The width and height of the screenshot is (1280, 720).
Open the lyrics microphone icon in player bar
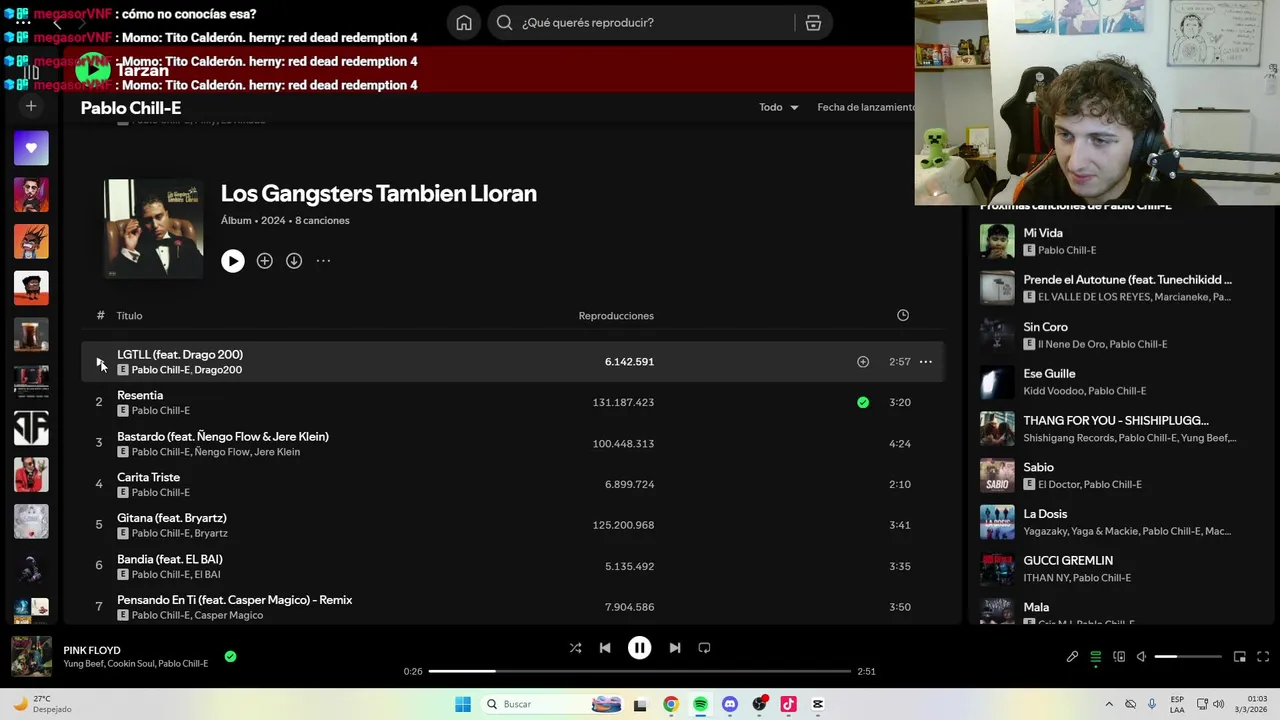pyautogui.click(x=1072, y=657)
